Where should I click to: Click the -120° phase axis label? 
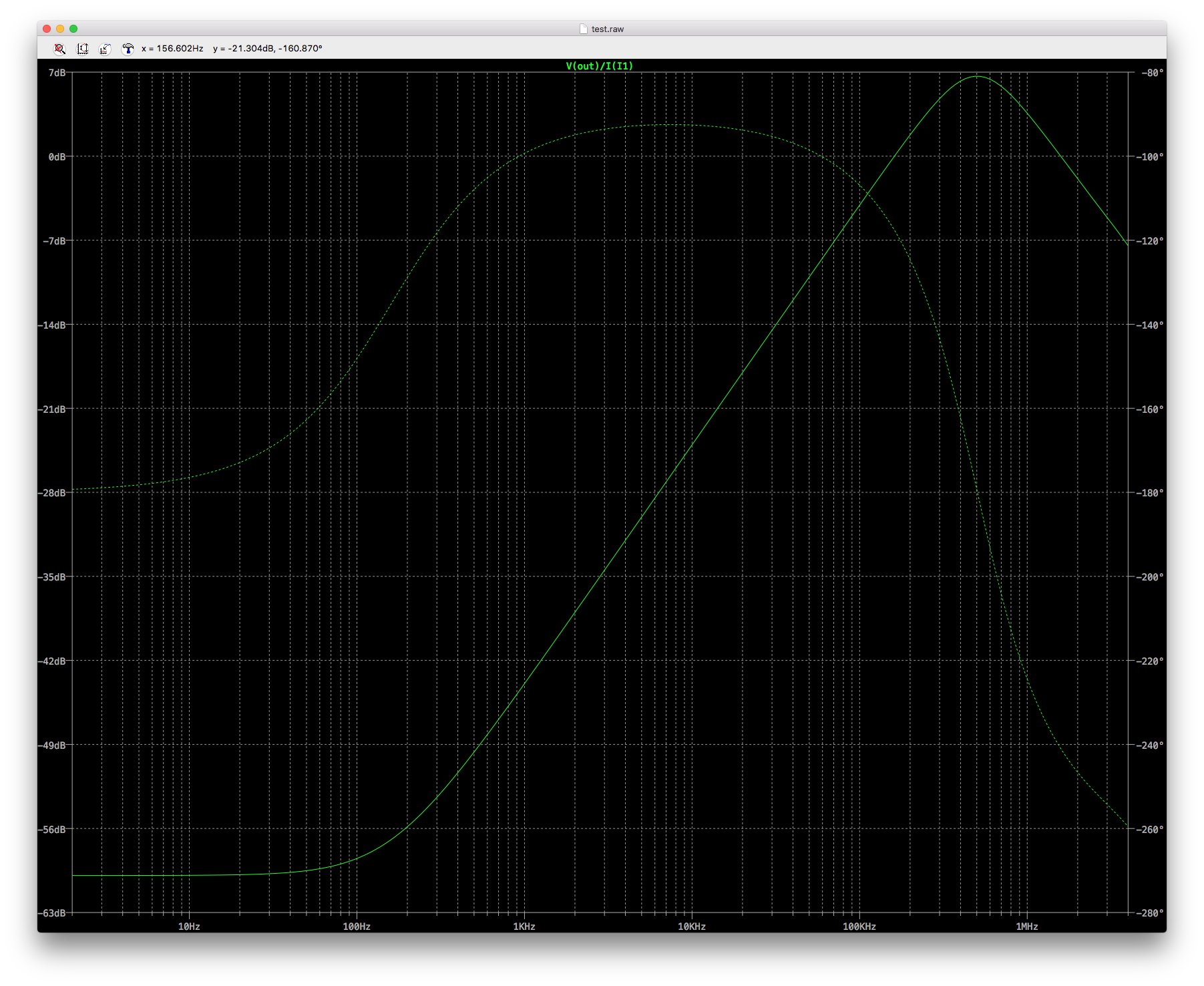[x=1149, y=241]
